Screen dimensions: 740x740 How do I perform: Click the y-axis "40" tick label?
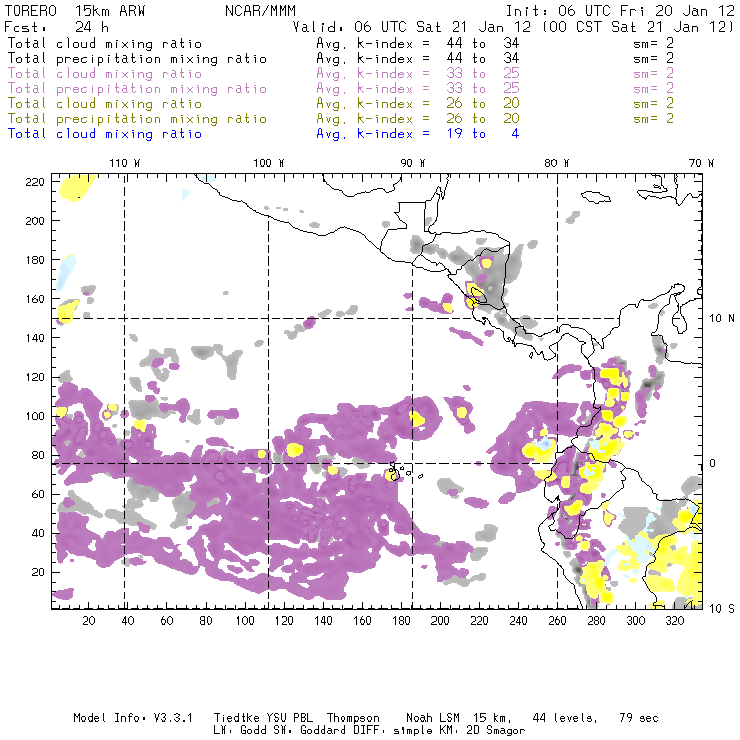point(38,533)
